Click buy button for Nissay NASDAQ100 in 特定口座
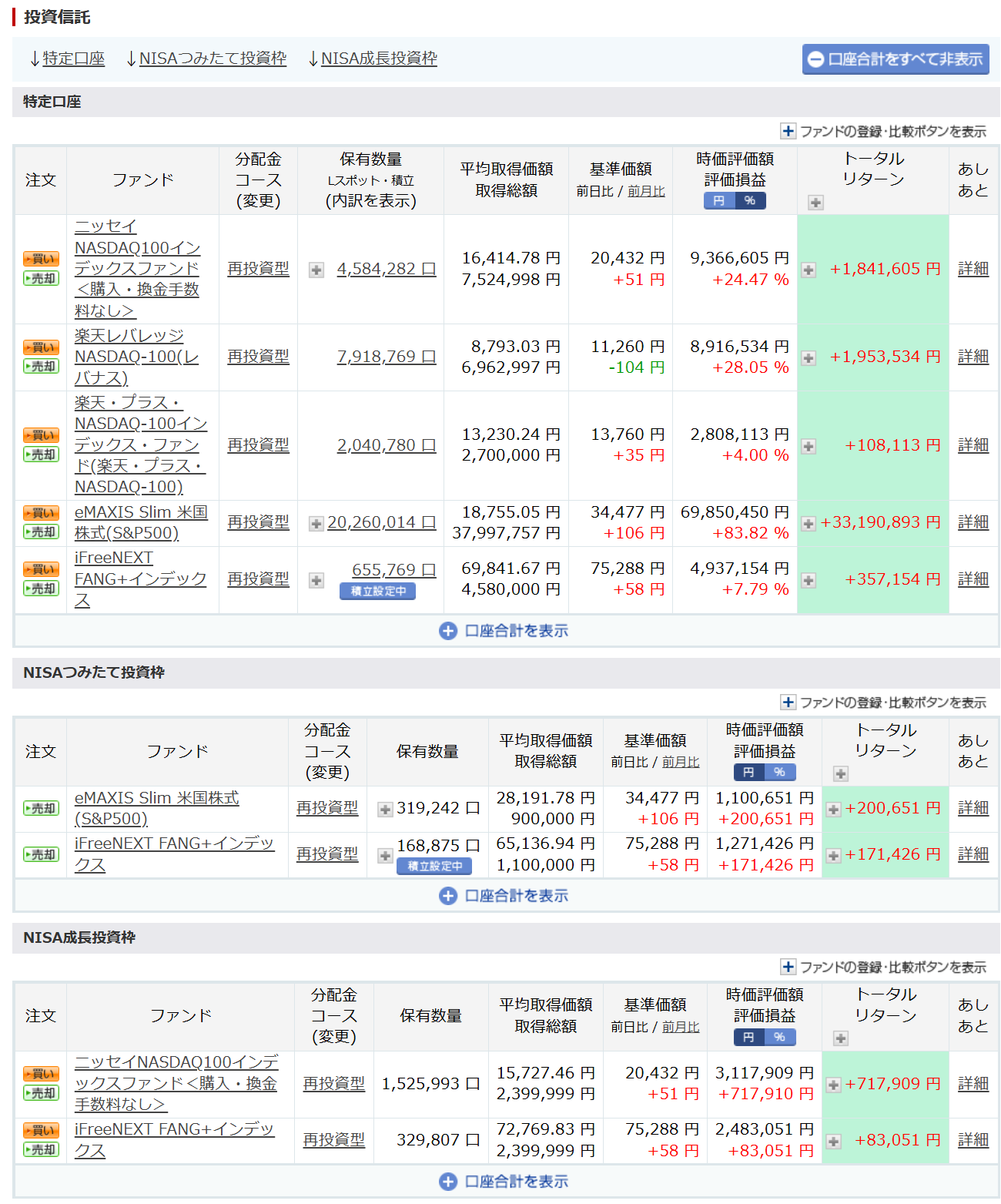 pyautogui.click(x=41, y=259)
